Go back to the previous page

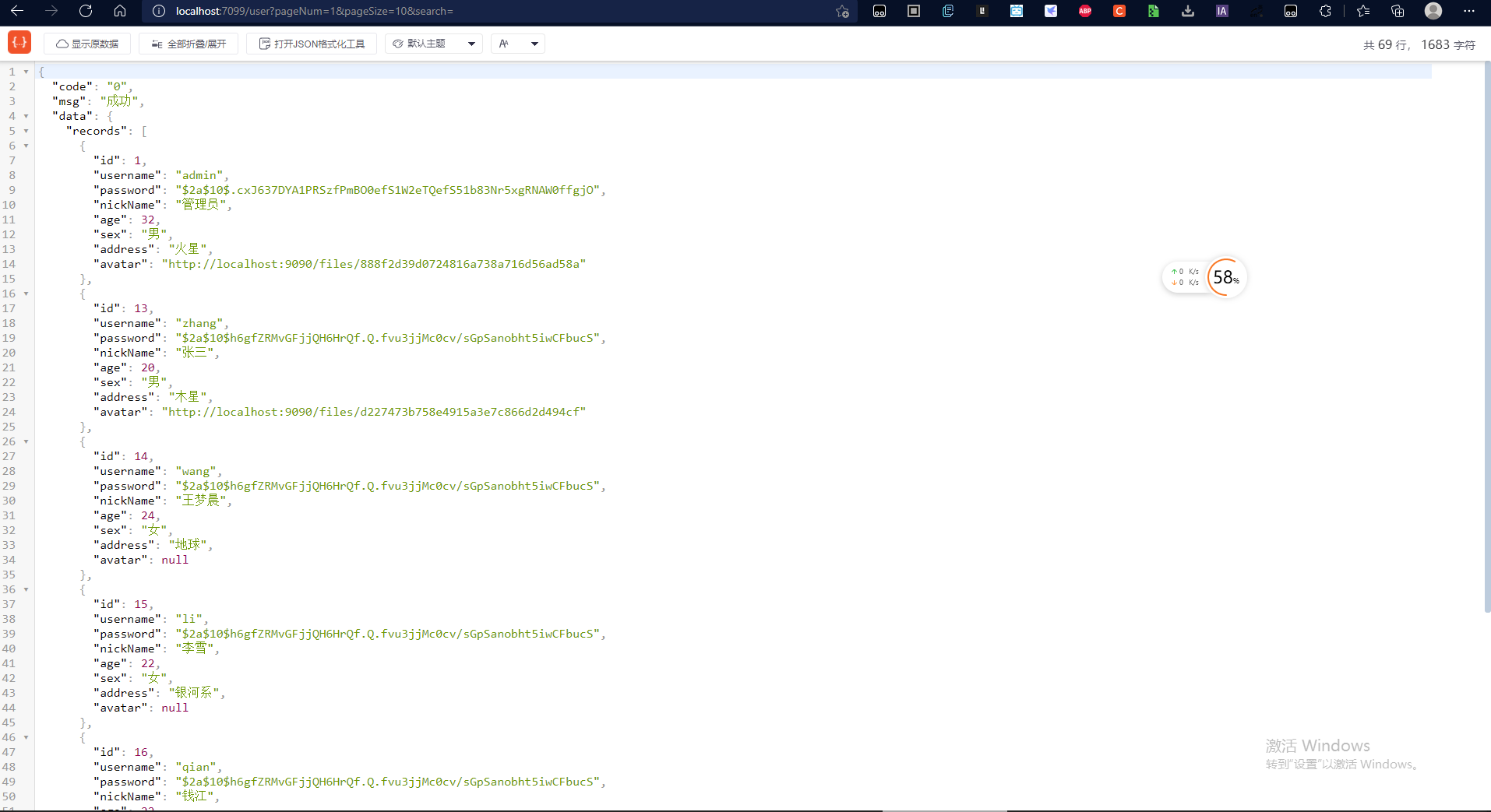[x=17, y=11]
